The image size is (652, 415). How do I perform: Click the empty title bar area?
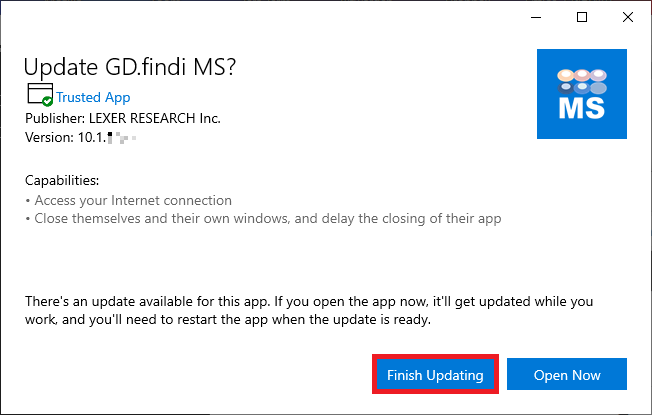pos(270,17)
